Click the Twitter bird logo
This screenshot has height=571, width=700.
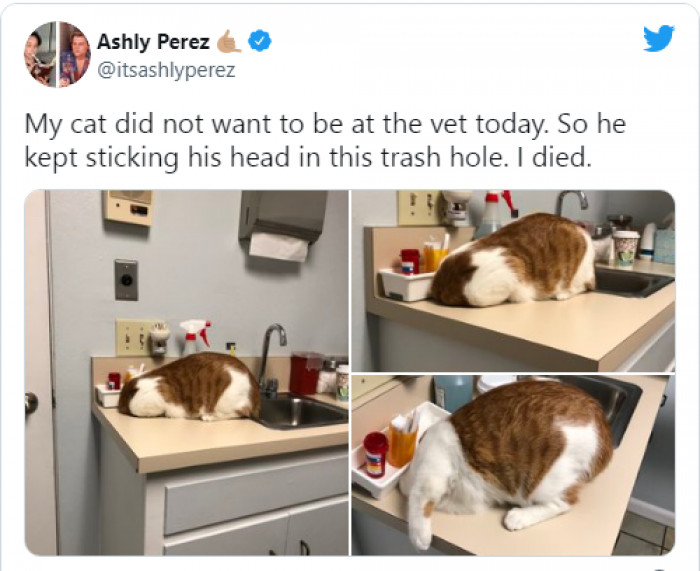coord(658,38)
